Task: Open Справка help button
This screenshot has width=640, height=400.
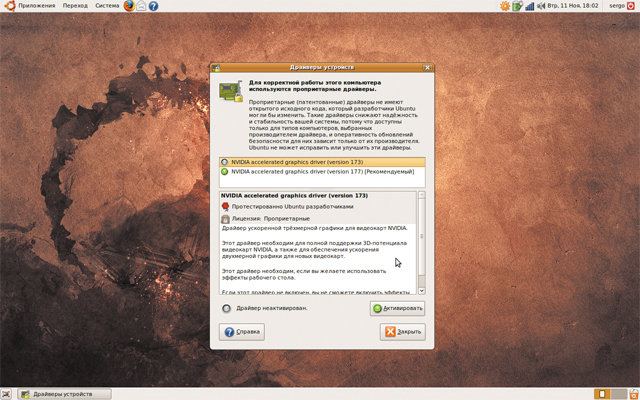Action: pos(242,332)
